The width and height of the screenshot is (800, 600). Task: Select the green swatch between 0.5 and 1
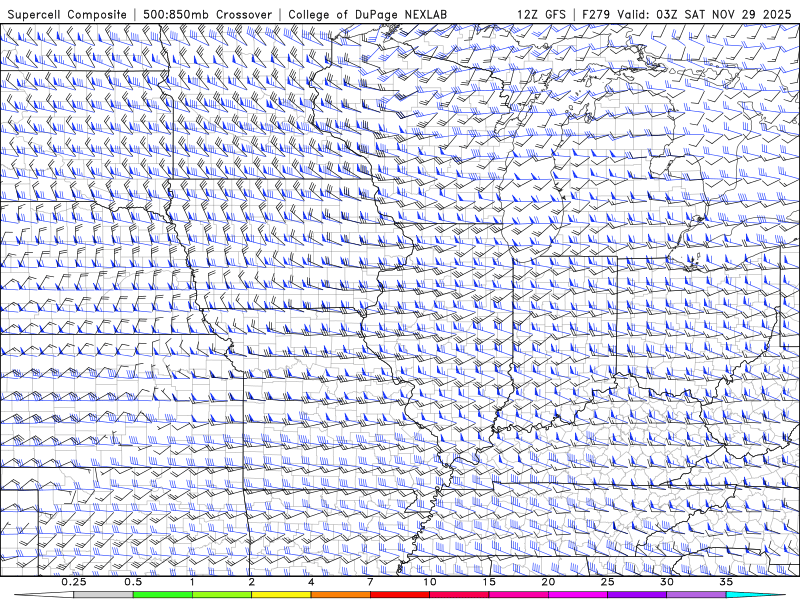163,595
